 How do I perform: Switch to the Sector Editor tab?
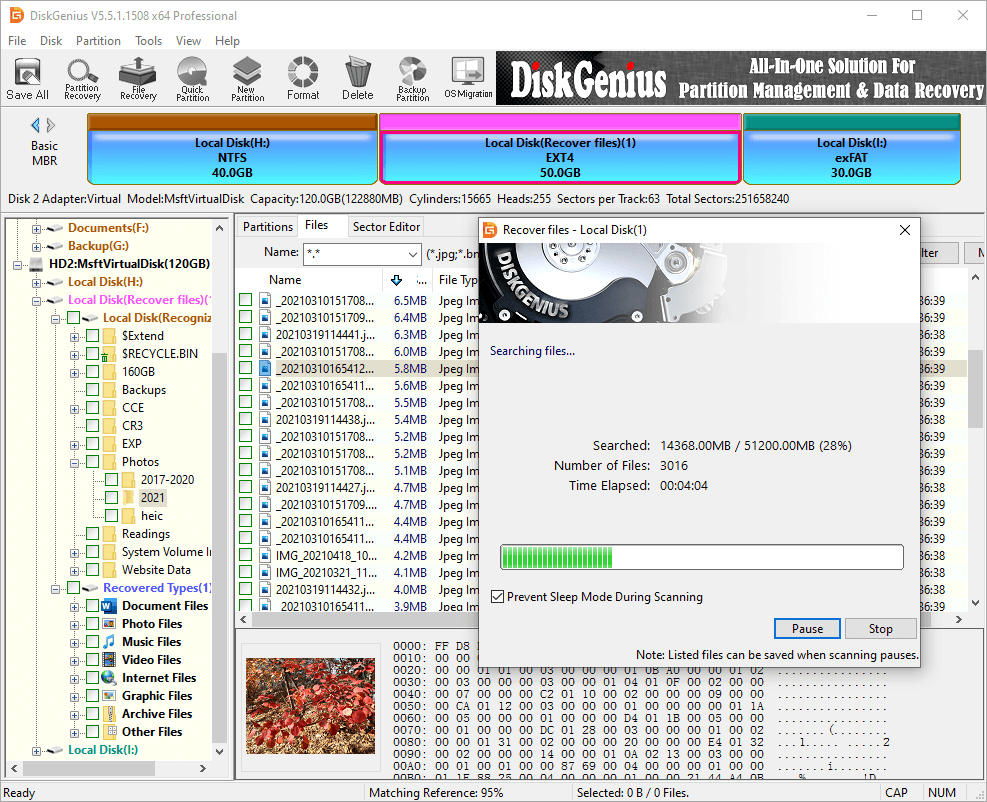coord(387,227)
